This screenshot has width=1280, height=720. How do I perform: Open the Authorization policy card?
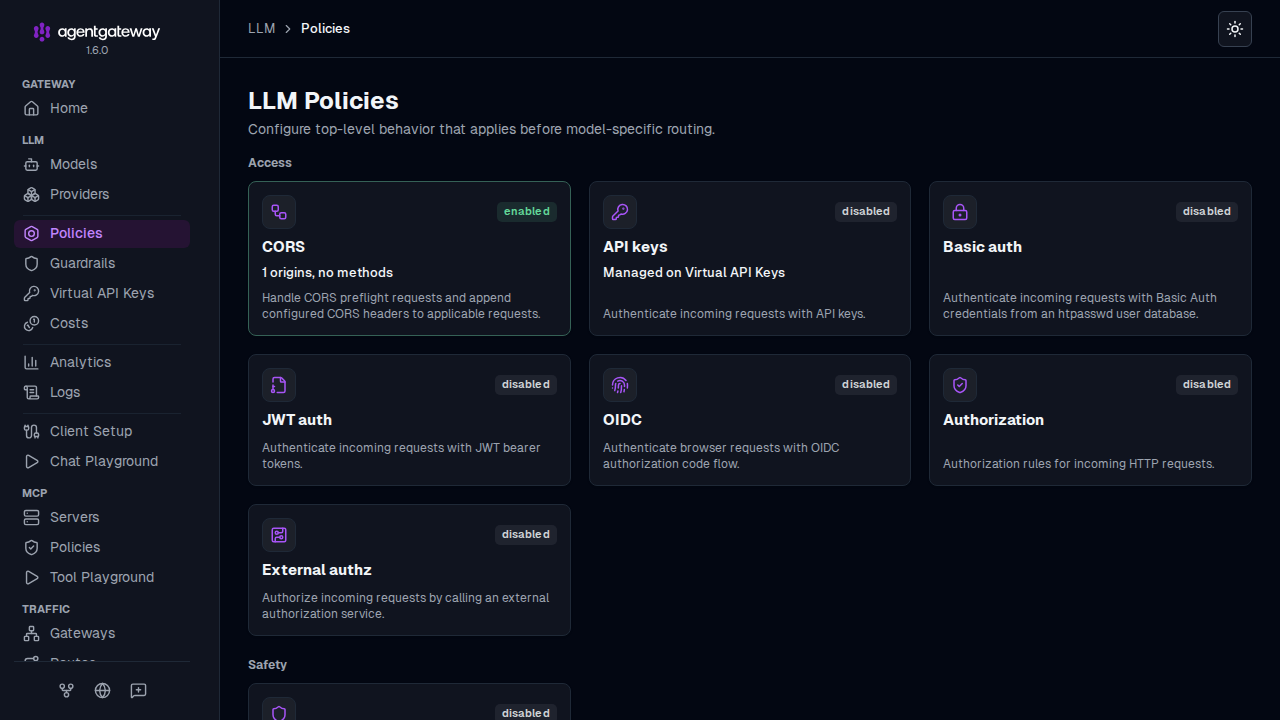tap(1090, 420)
